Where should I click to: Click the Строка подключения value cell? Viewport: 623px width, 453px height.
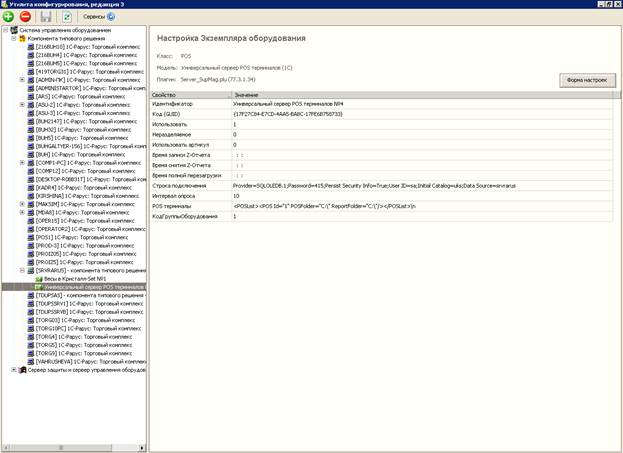(422, 186)
